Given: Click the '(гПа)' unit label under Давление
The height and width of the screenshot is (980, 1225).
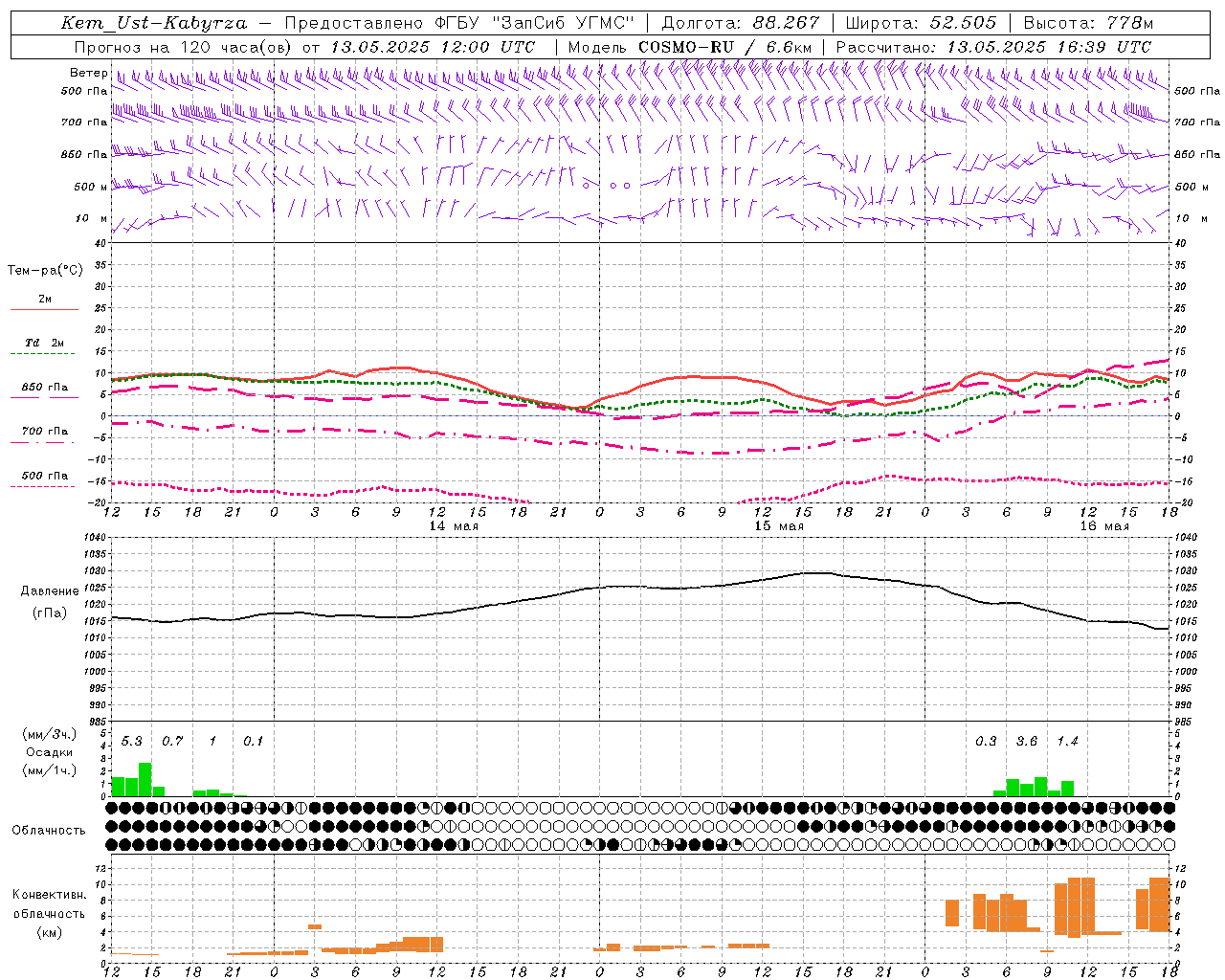Looking at the screenshot, I should 50,613.
